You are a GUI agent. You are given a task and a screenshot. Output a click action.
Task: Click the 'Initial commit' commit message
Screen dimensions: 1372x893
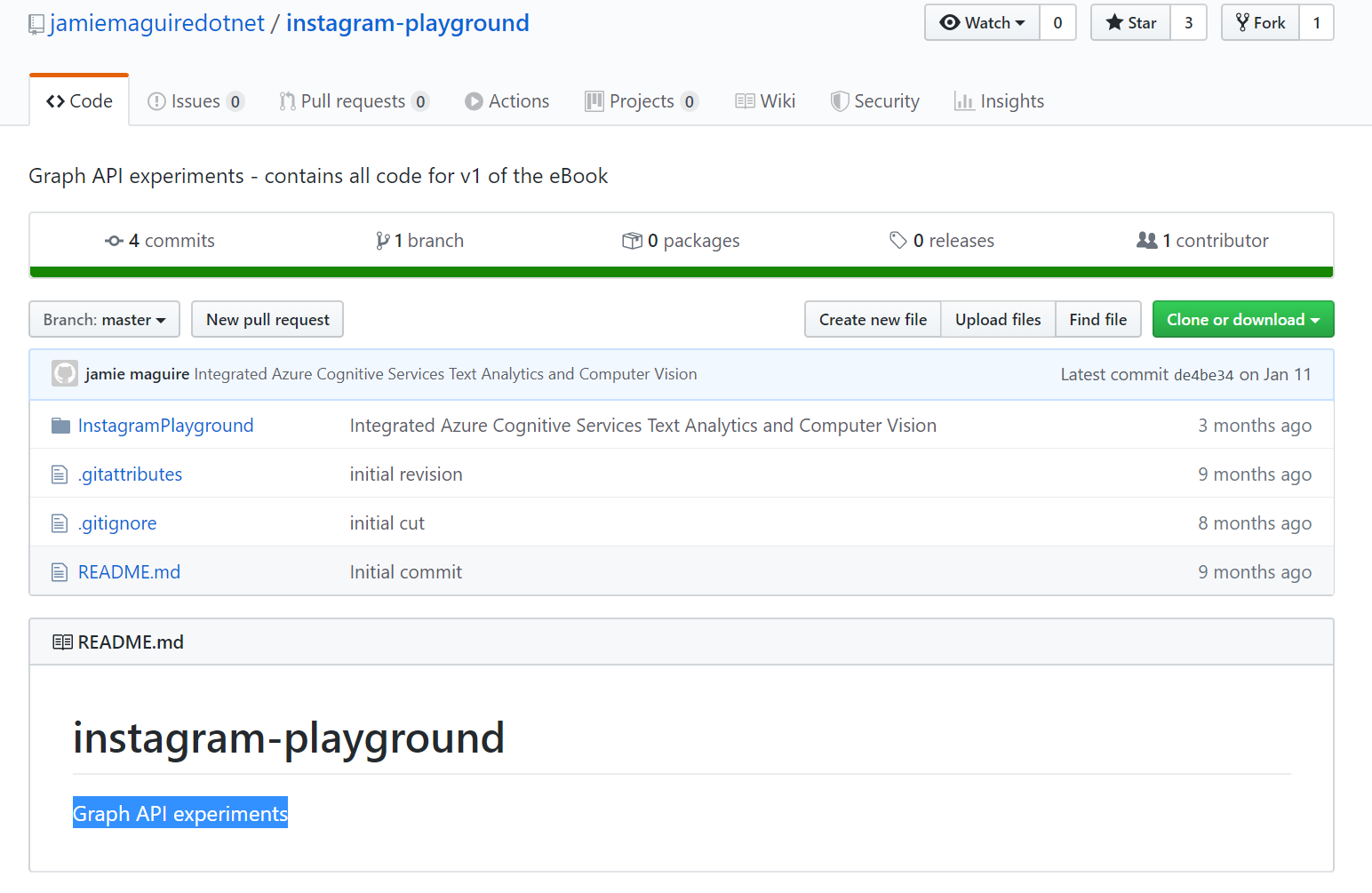coord(406,572)
